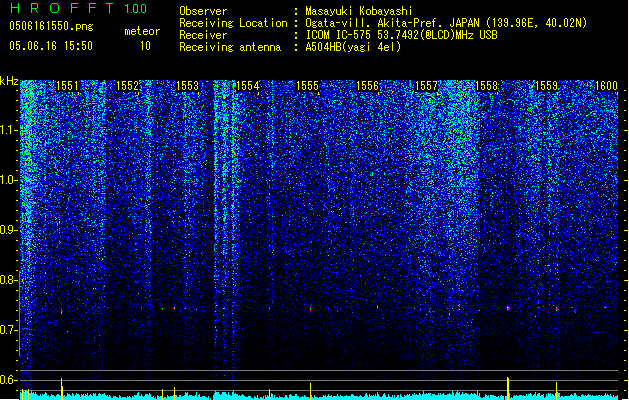Click the bright meteor echo after 1558

tap(508, 308)
